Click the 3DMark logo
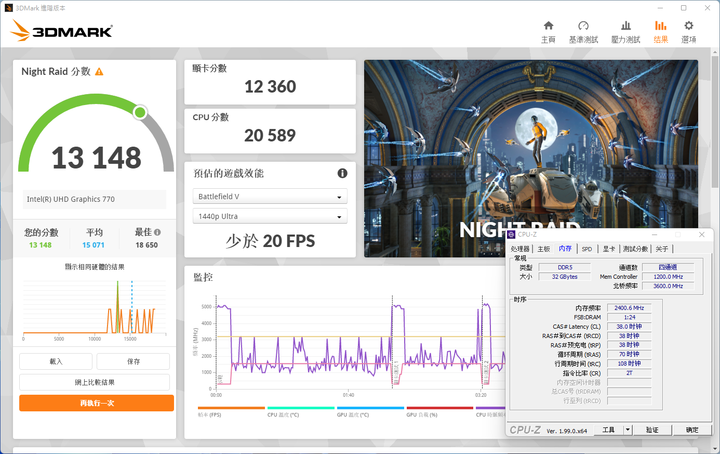This screenshot has height=454, width=720. point(61,31)
